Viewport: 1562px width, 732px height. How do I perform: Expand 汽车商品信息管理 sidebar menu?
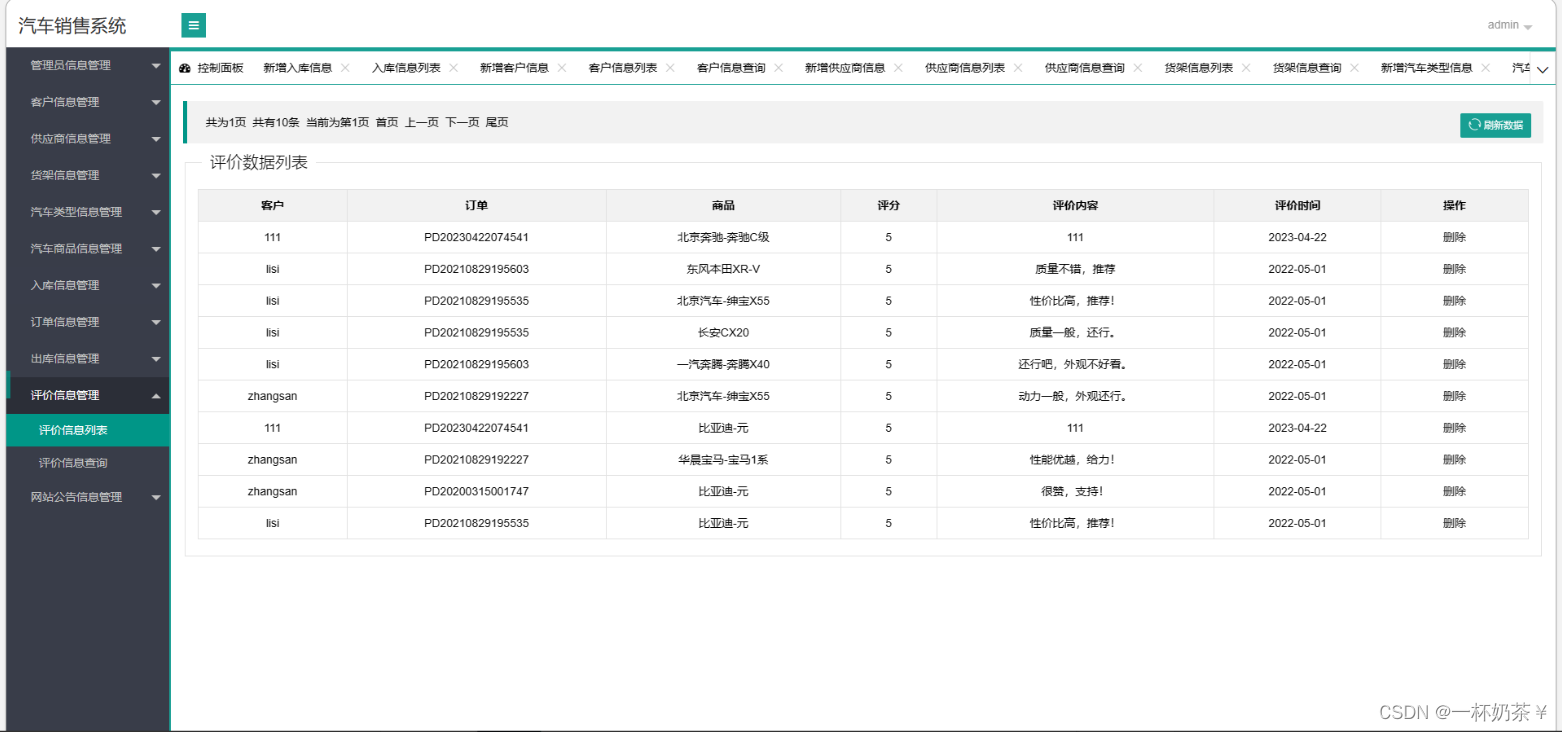88,248
